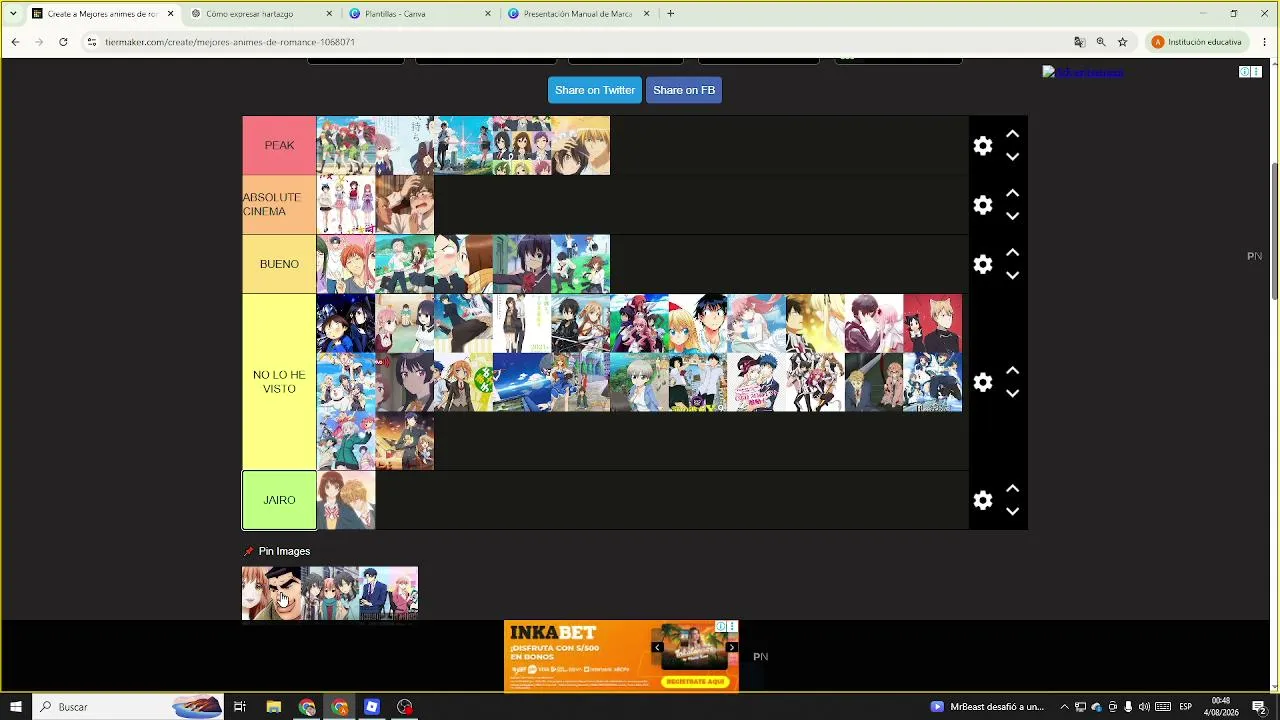Click the Share on Twitter button

pyautogui.click(x=595, y=90)
